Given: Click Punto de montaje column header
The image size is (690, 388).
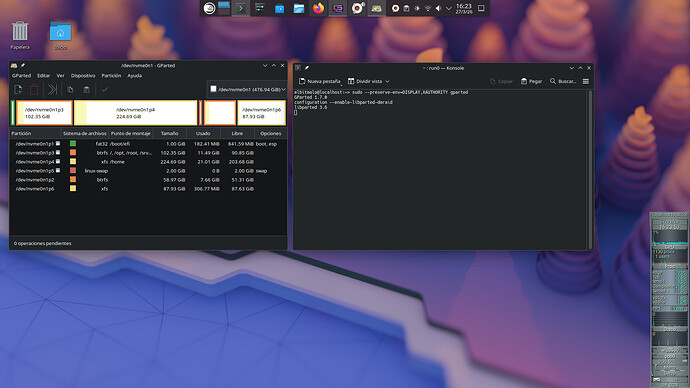Looking at the screenshot, I should click(131, 133).
